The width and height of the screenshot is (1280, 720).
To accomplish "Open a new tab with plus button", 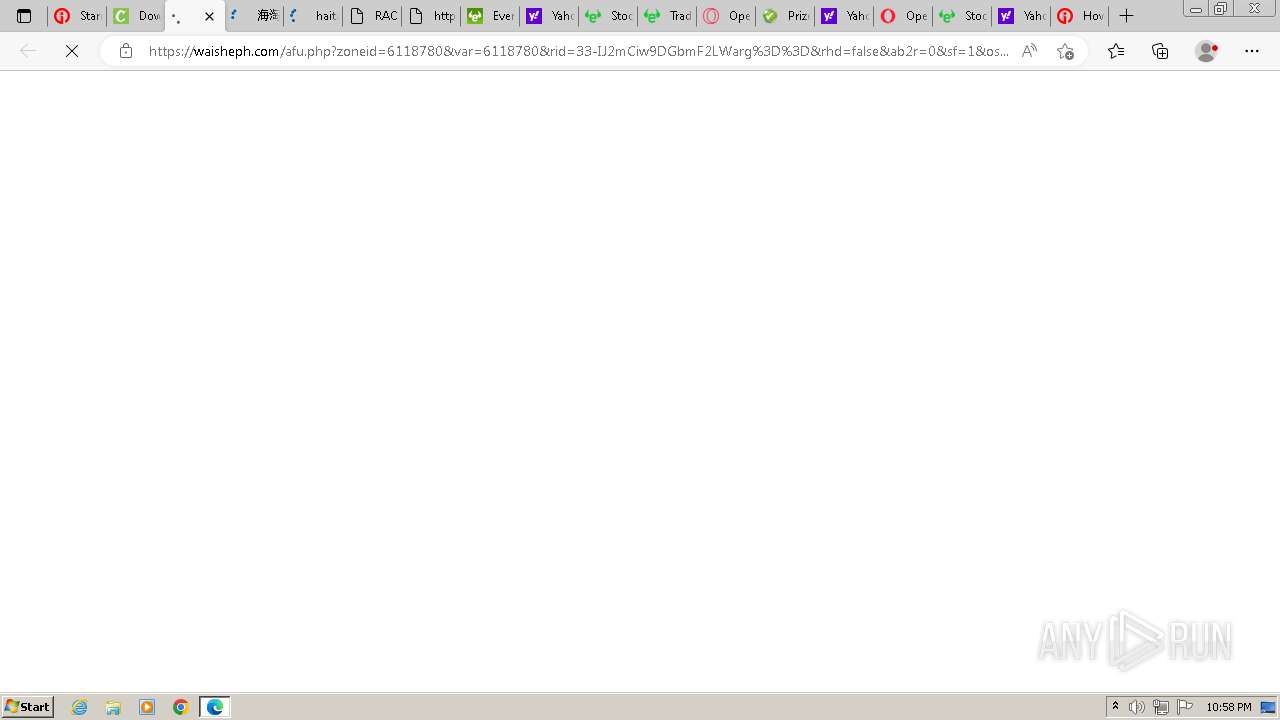I will click(1126, 16).
